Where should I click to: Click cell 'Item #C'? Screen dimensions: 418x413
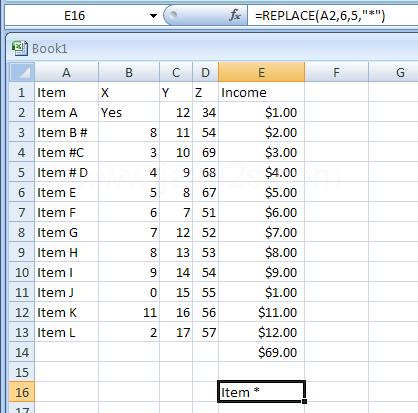67,152
